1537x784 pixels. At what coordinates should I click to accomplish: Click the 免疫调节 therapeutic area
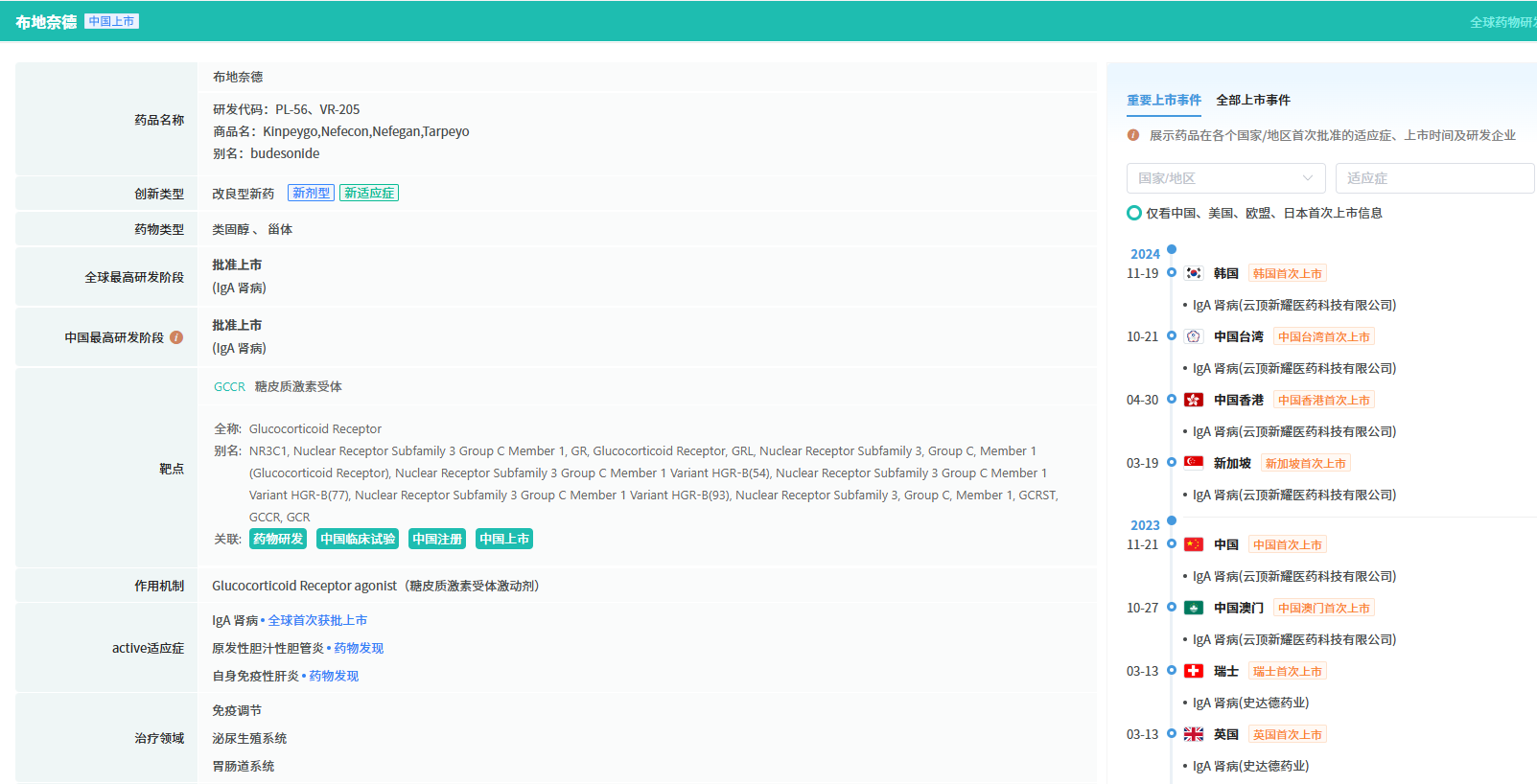click(237, 710)
